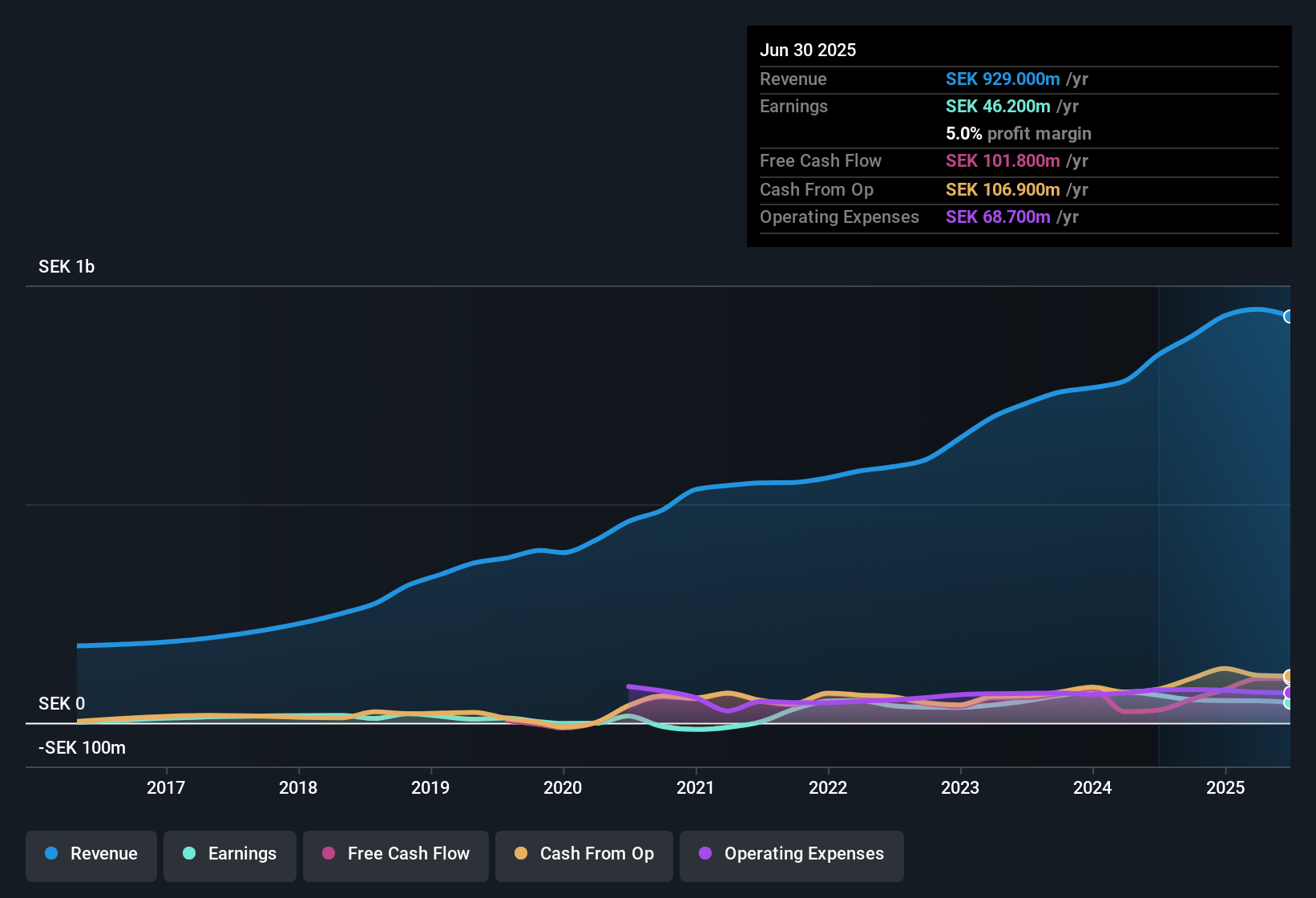The width and height of the screenshot is (1316, 898).
Task: Click the Revenue row label in tooltip
Action: point(793,79)
